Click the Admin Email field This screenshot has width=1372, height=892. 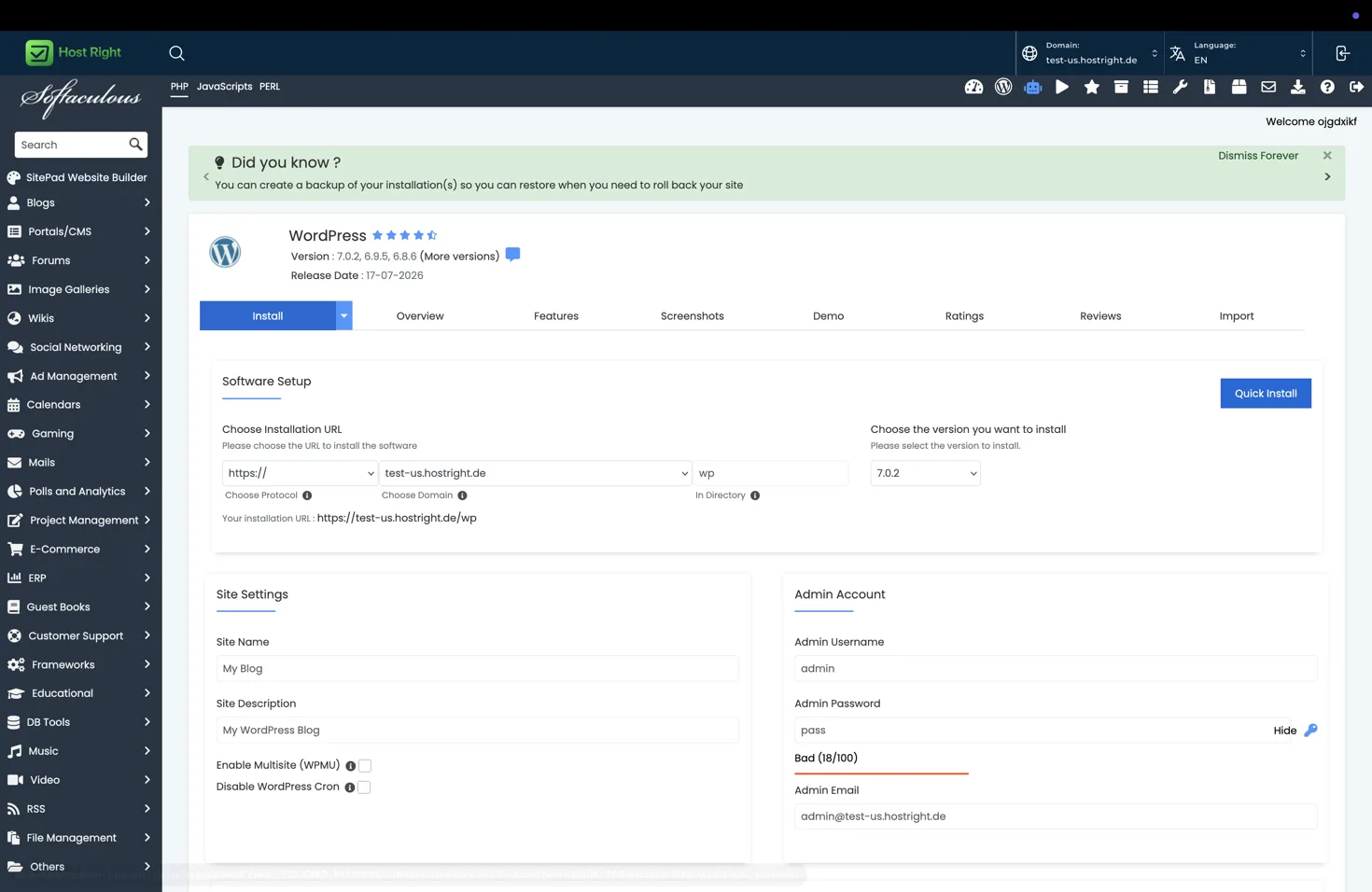(x=1056, y=816)
